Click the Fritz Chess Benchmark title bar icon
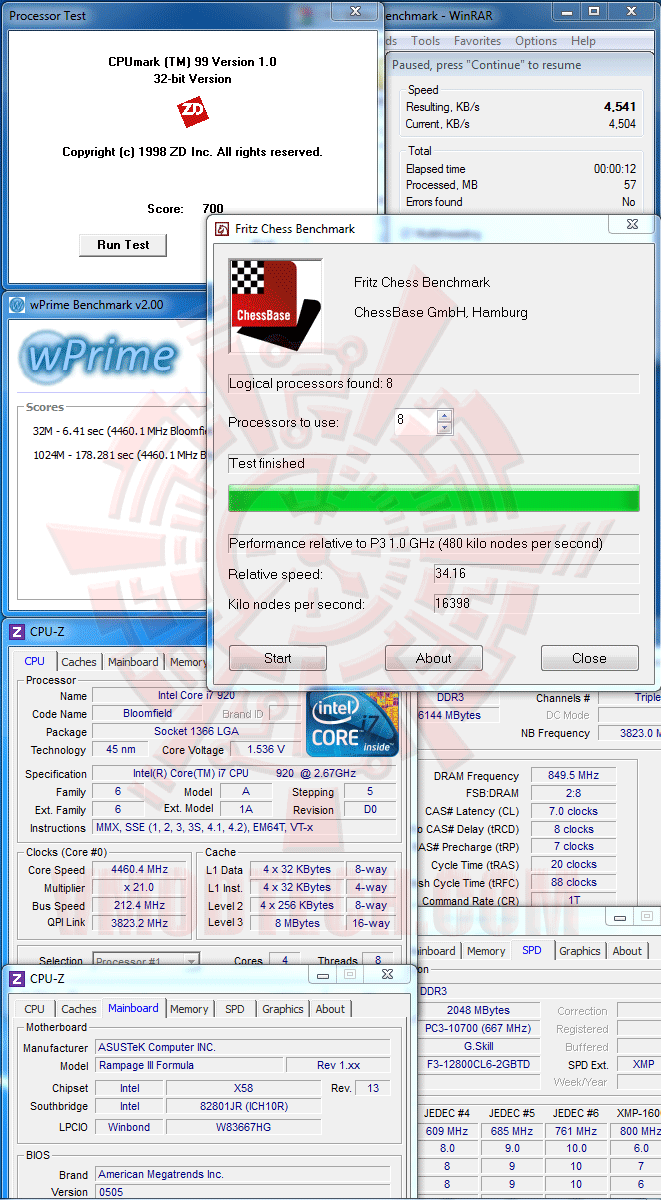Viewport: 661px width, 1200px height. [222, 229]
